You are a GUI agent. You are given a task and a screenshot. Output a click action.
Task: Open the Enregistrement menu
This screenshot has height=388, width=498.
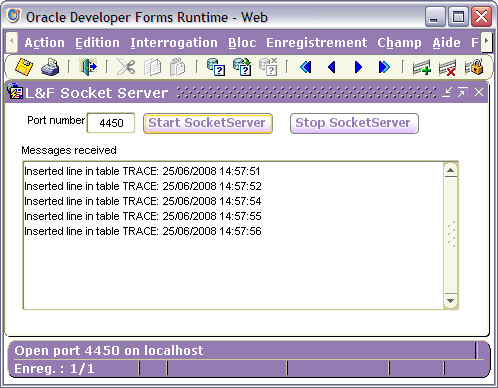coord(317,43)
